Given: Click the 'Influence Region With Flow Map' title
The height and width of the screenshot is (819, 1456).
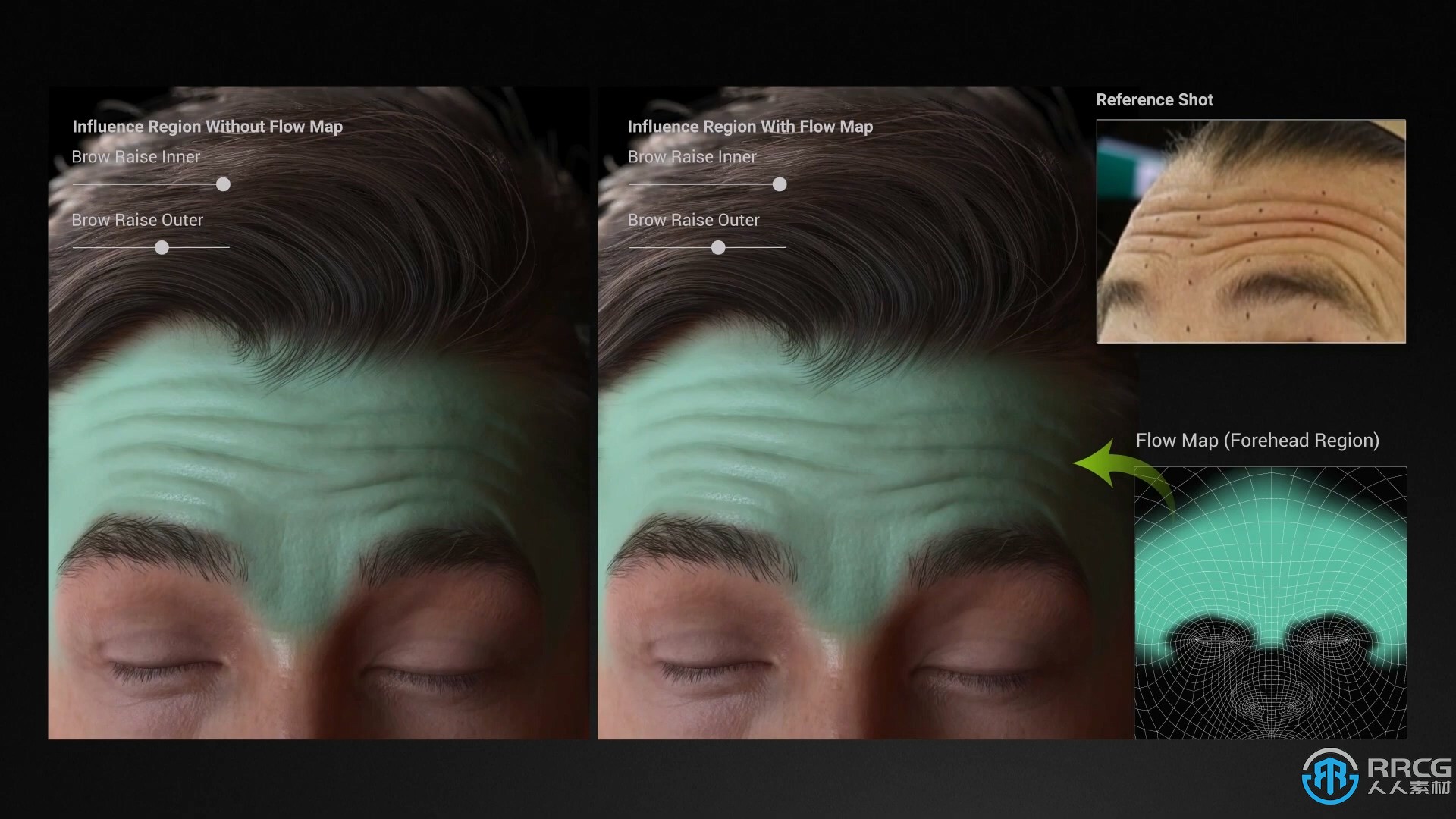Looking at the screenshot, I should tap(750, 127).
